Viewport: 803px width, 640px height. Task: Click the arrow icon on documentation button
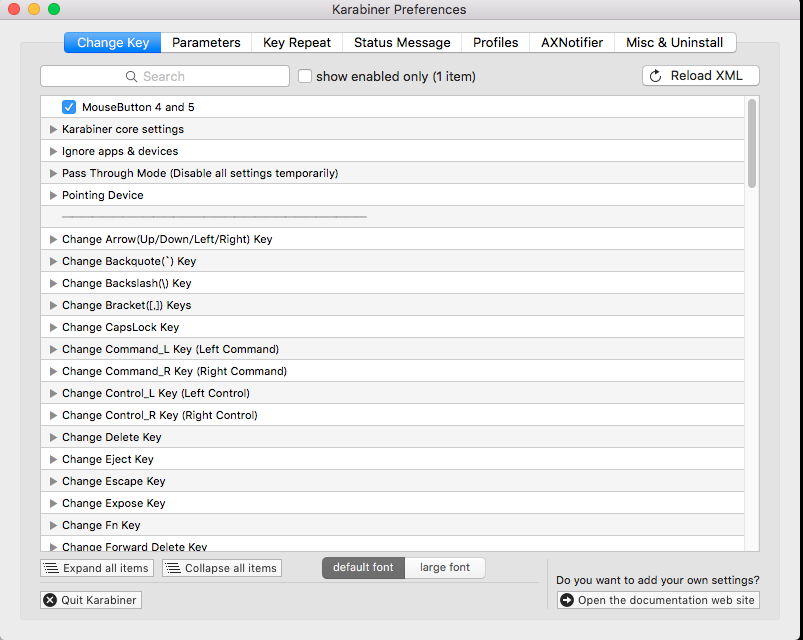[567, 600]
